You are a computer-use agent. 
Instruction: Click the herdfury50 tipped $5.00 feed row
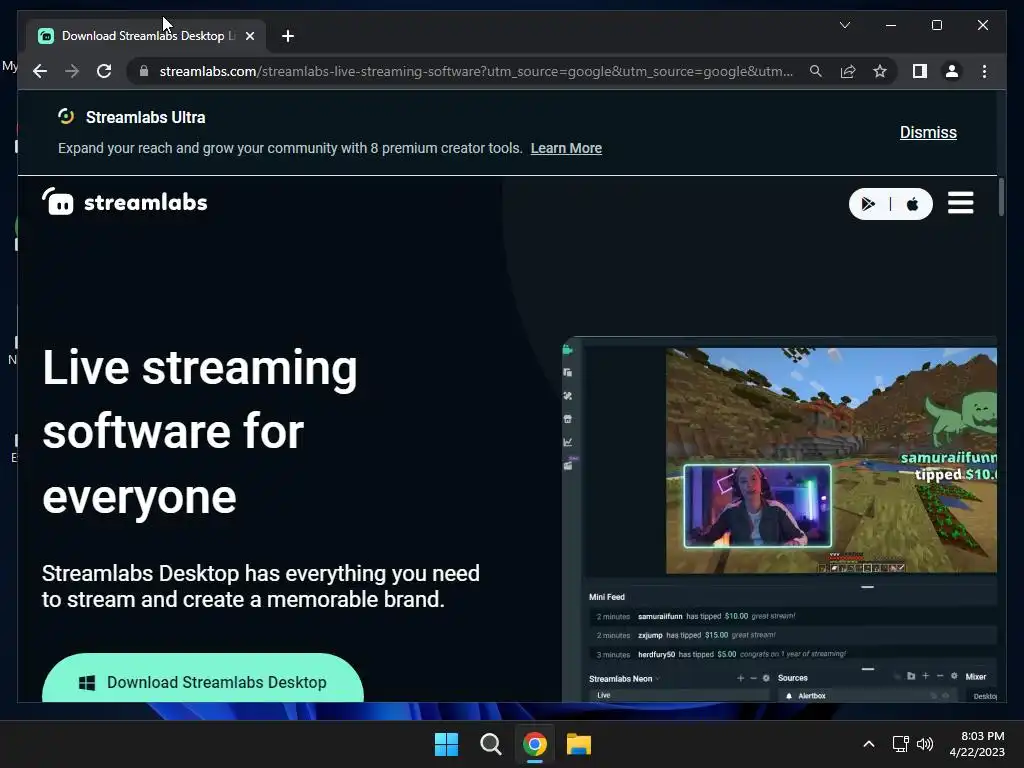[x=793, y=654]
